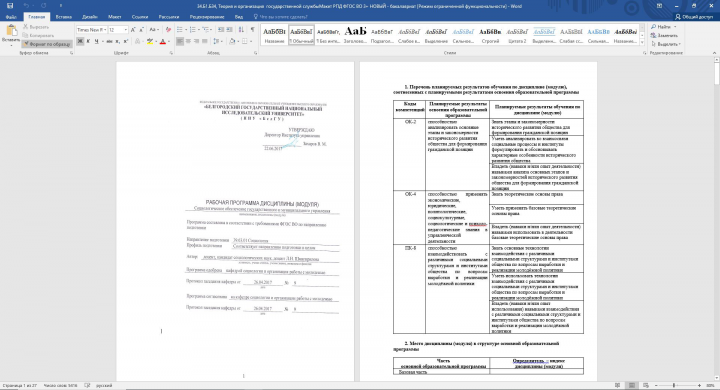The width and height of the screenshot is (720, 390).
Task: Open the Файл menu tab
Action: click(x=11, y=17)
